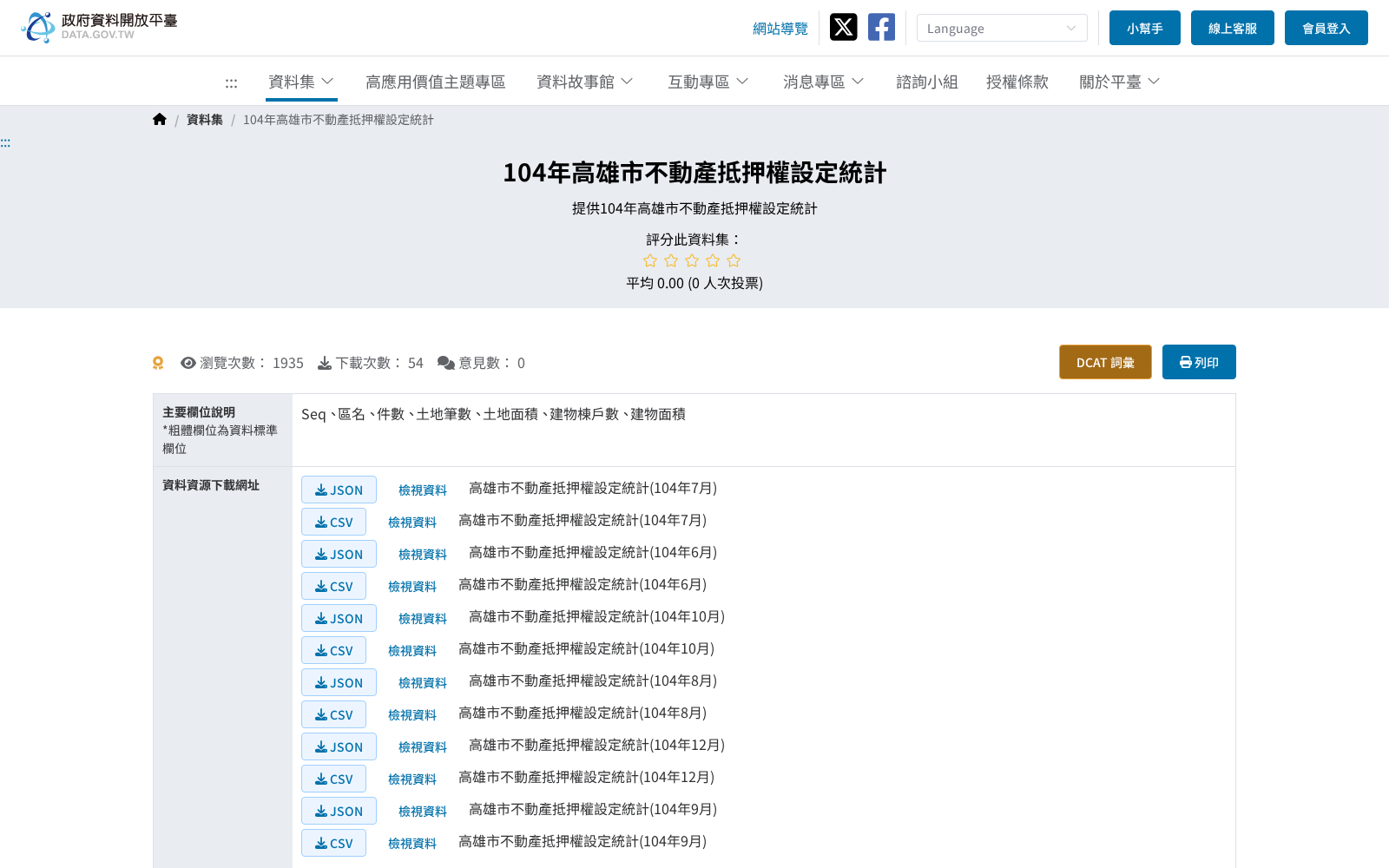The width and height of the screenshot is (1389, 868).
Task: Click 檢視資料 for CSV 104年12月
Action: click(412, 779)
